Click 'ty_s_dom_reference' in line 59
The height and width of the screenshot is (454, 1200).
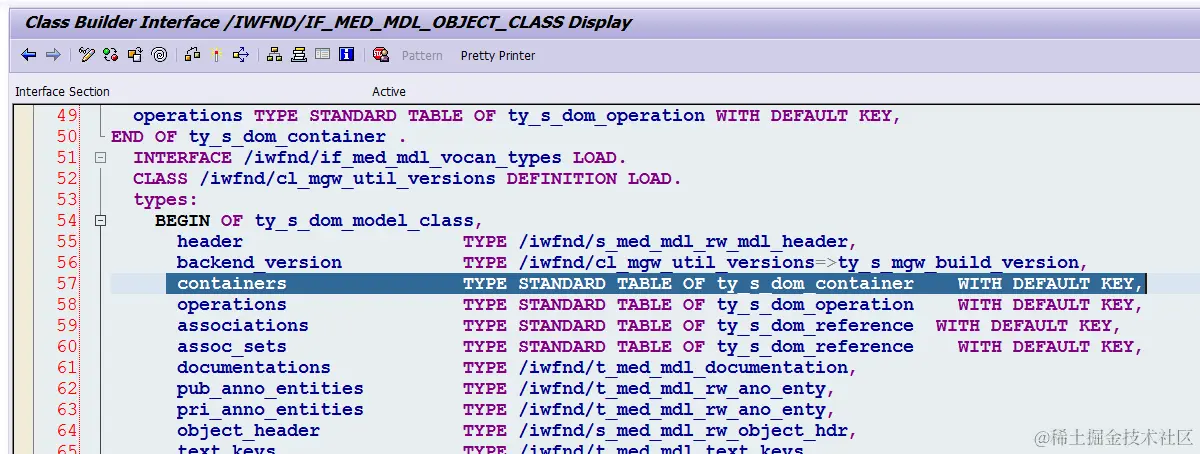[815, 325]
